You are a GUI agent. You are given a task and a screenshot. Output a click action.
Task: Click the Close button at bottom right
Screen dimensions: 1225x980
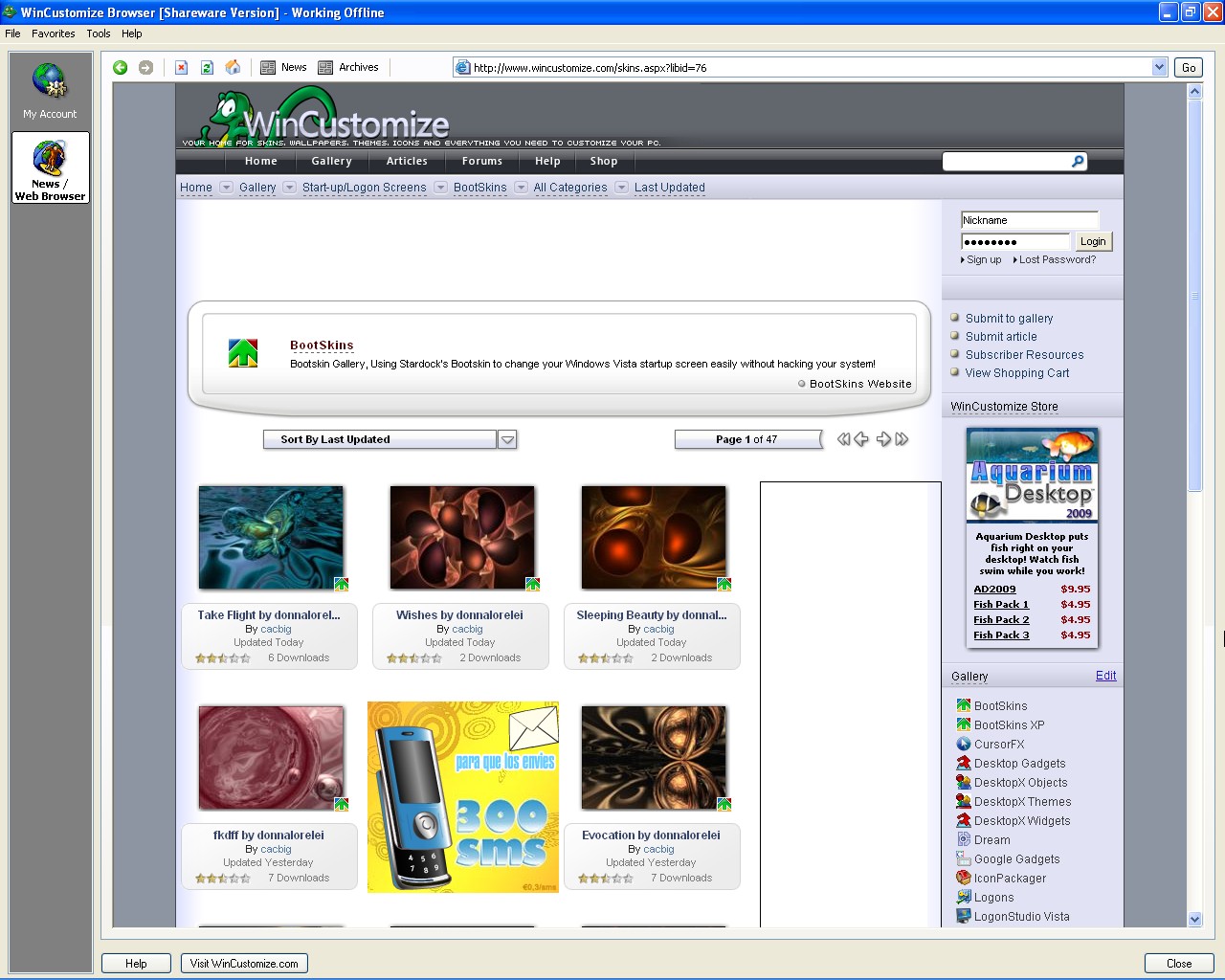1179,964
